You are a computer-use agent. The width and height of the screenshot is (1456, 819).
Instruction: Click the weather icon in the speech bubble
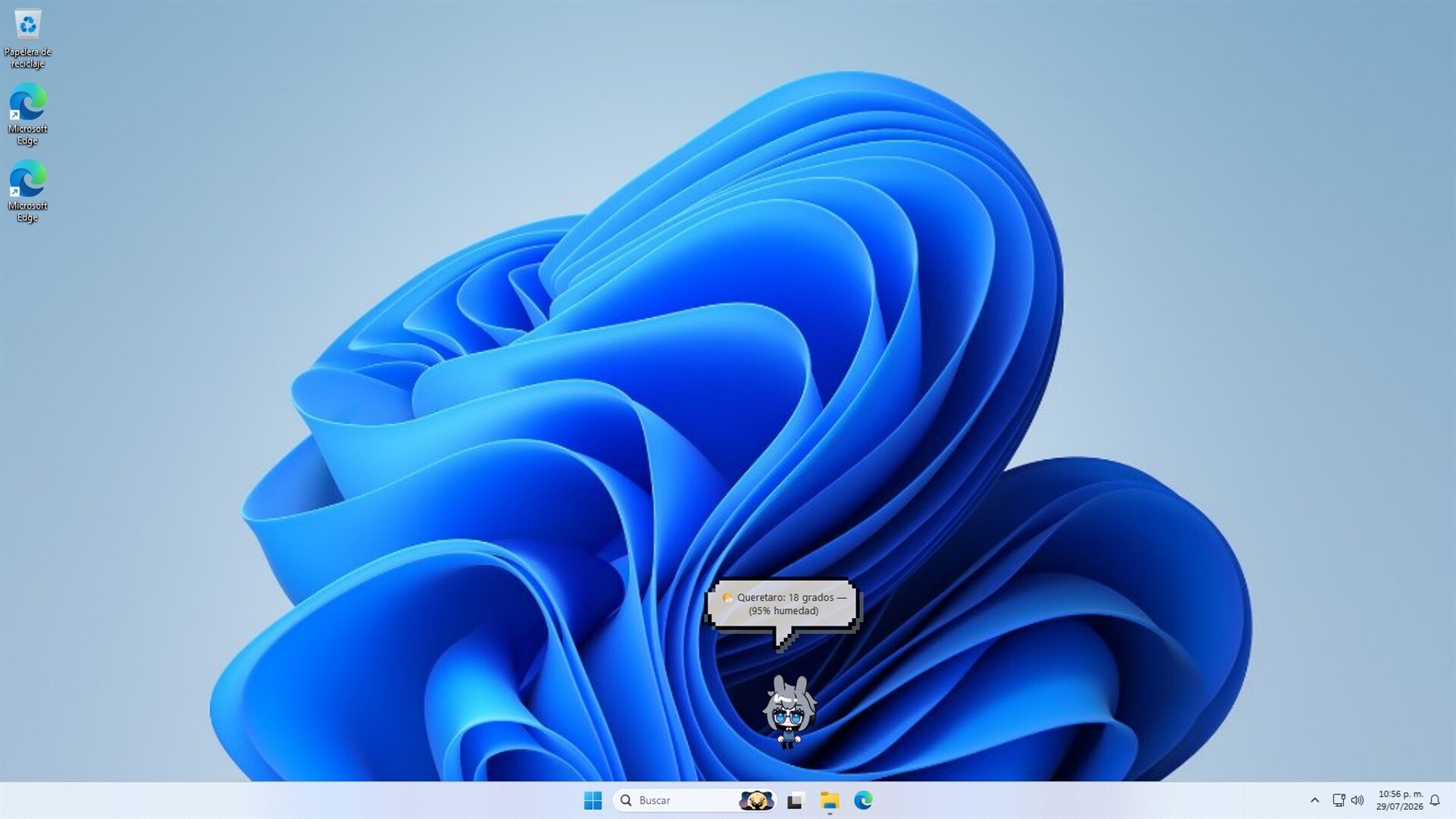pyautogui.click(x=726, y=598)
